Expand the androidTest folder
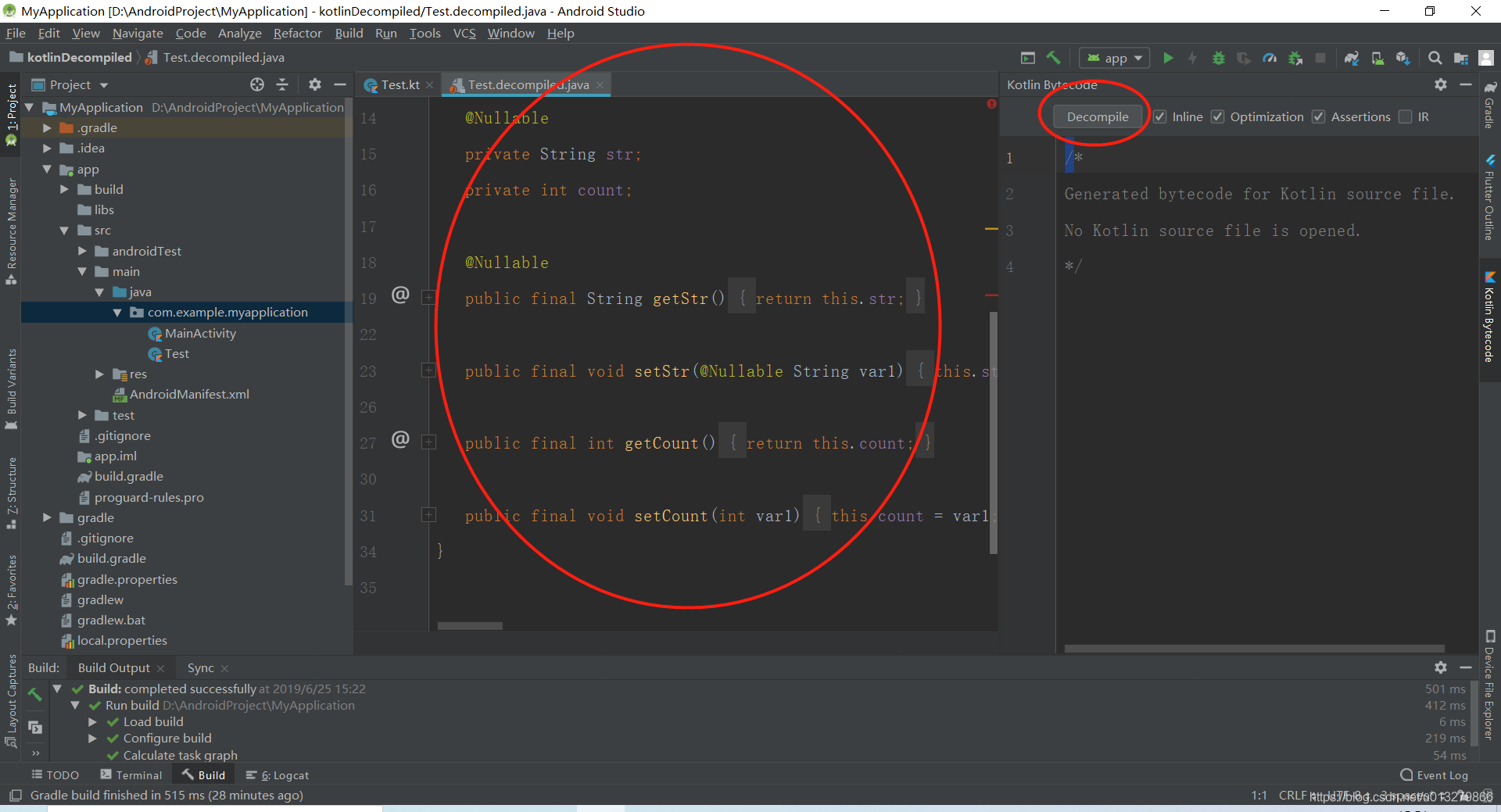 tap(82, 251)
